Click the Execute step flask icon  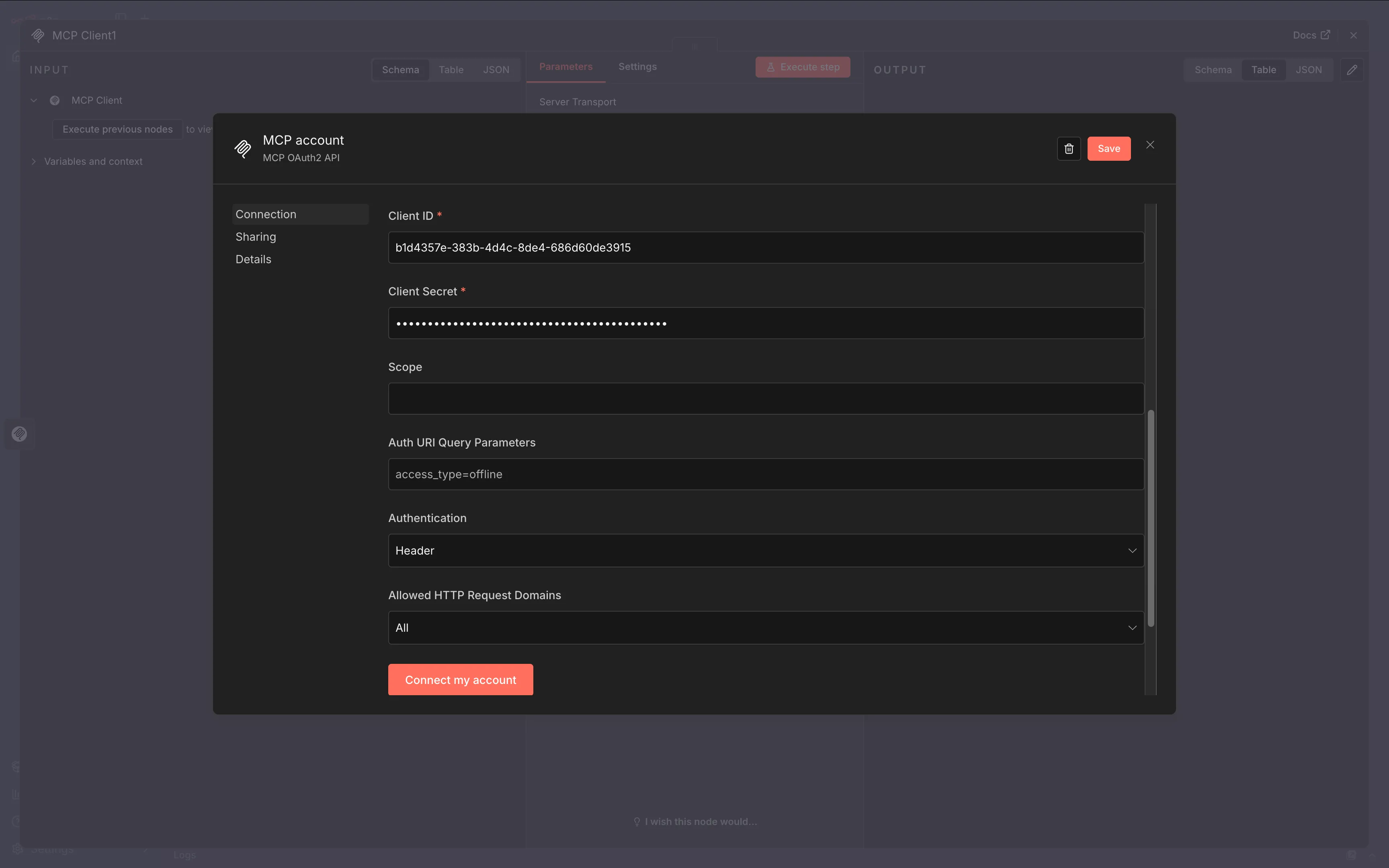771,67
